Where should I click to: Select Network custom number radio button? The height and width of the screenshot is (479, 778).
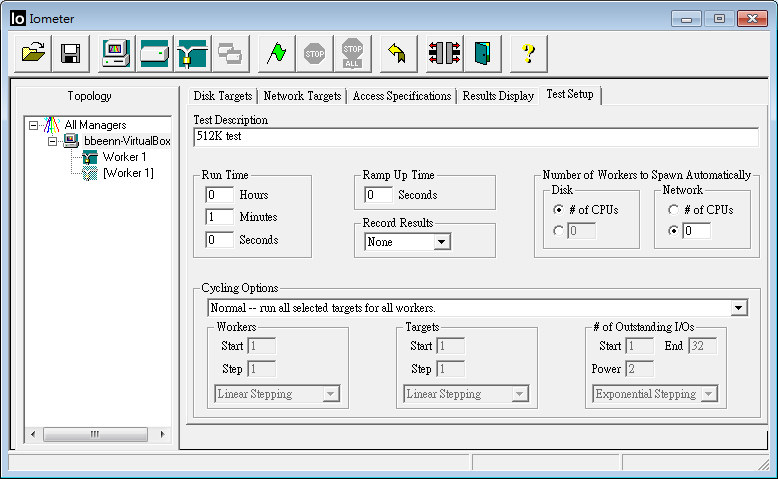tap(673, 231)
